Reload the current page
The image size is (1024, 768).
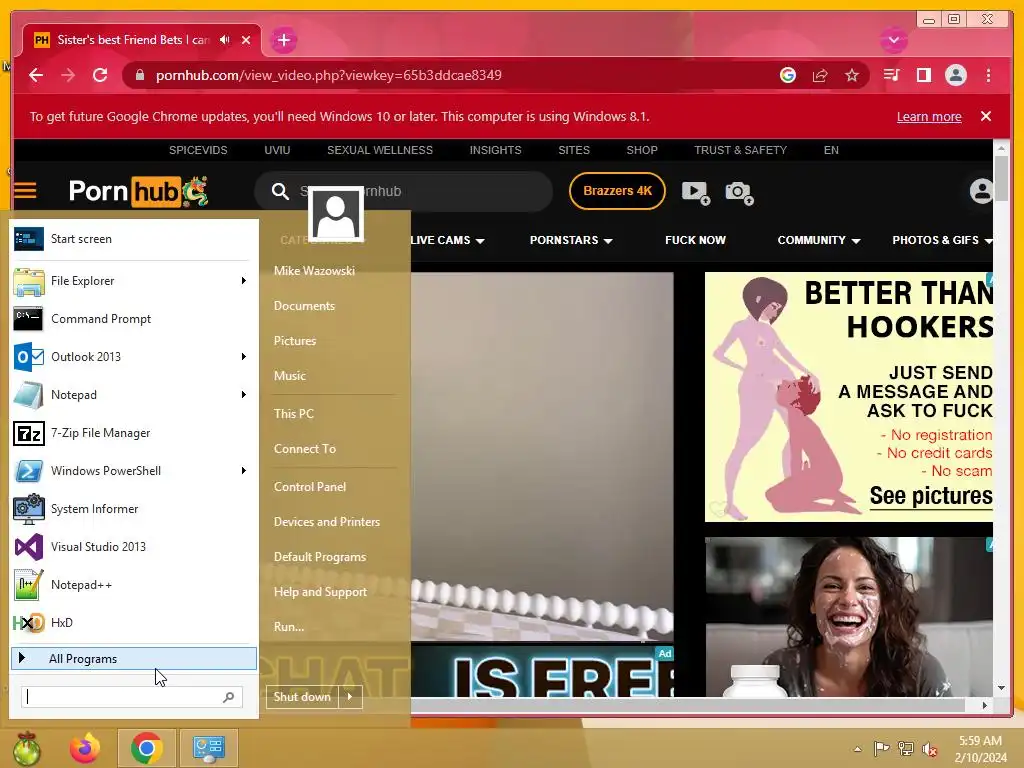pyautogui.click(x=100, y=75)
